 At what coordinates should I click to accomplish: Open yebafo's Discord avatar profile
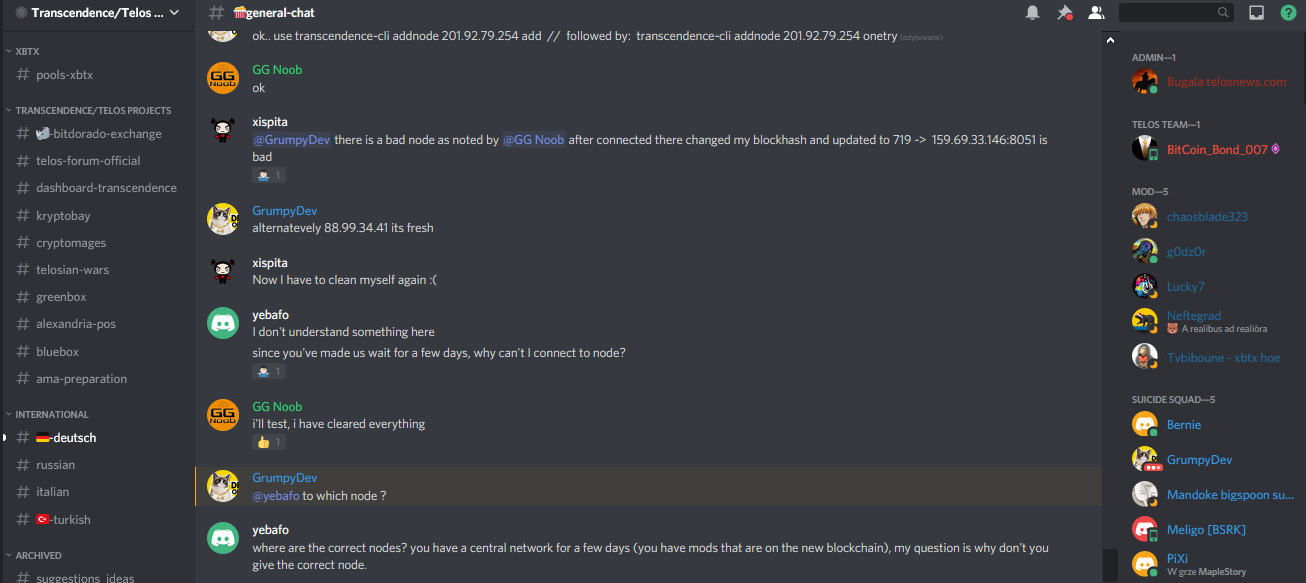tap(223, 322)
